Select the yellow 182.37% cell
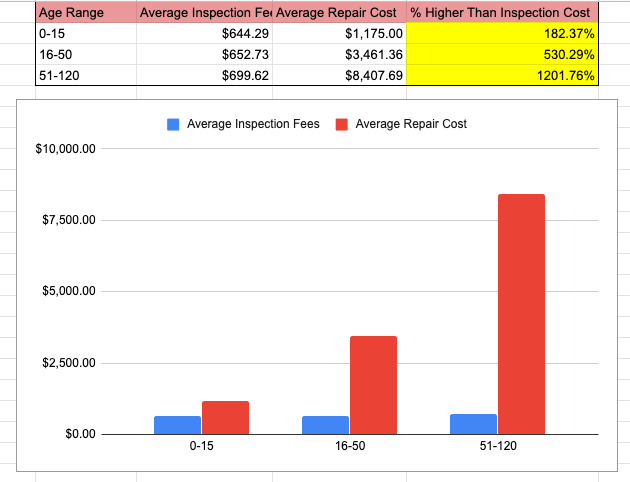 pyautogui.click(x=502, y=34)
